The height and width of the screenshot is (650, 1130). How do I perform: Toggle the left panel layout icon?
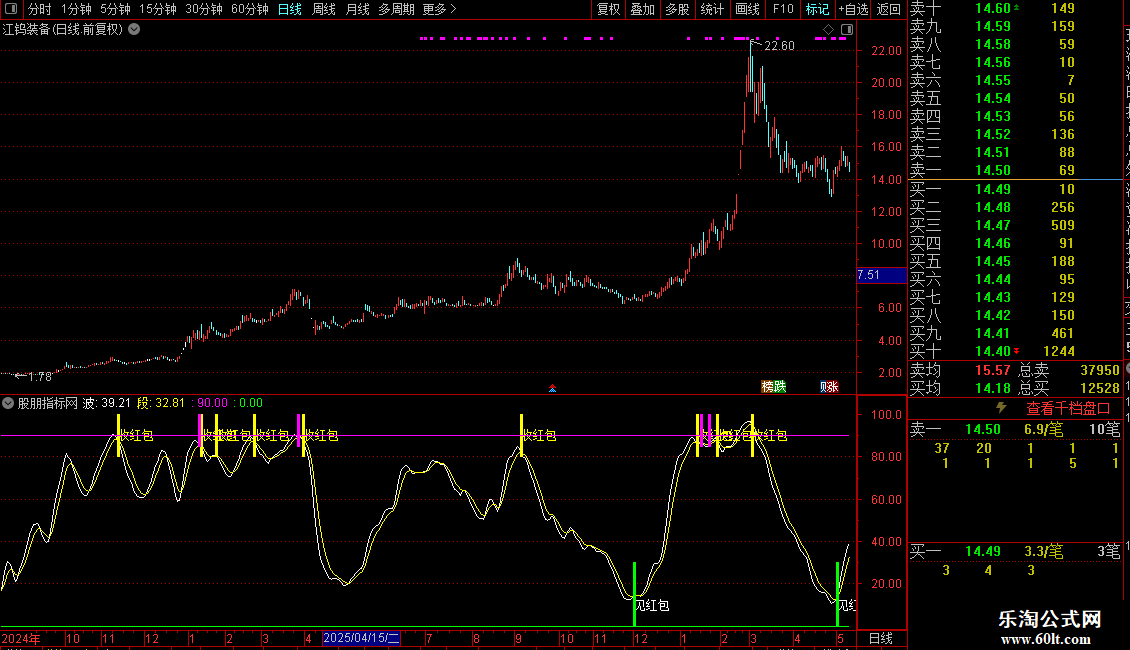[x=11, y=9]
